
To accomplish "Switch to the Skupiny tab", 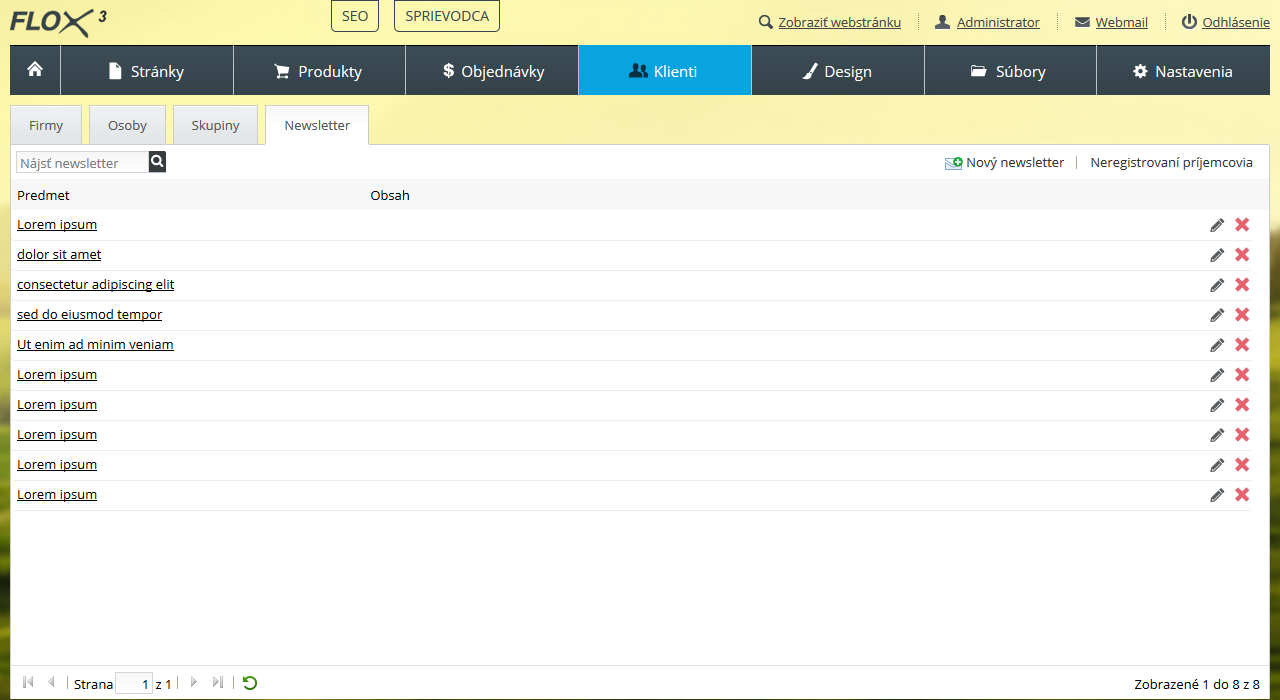I will coord(215,126).
